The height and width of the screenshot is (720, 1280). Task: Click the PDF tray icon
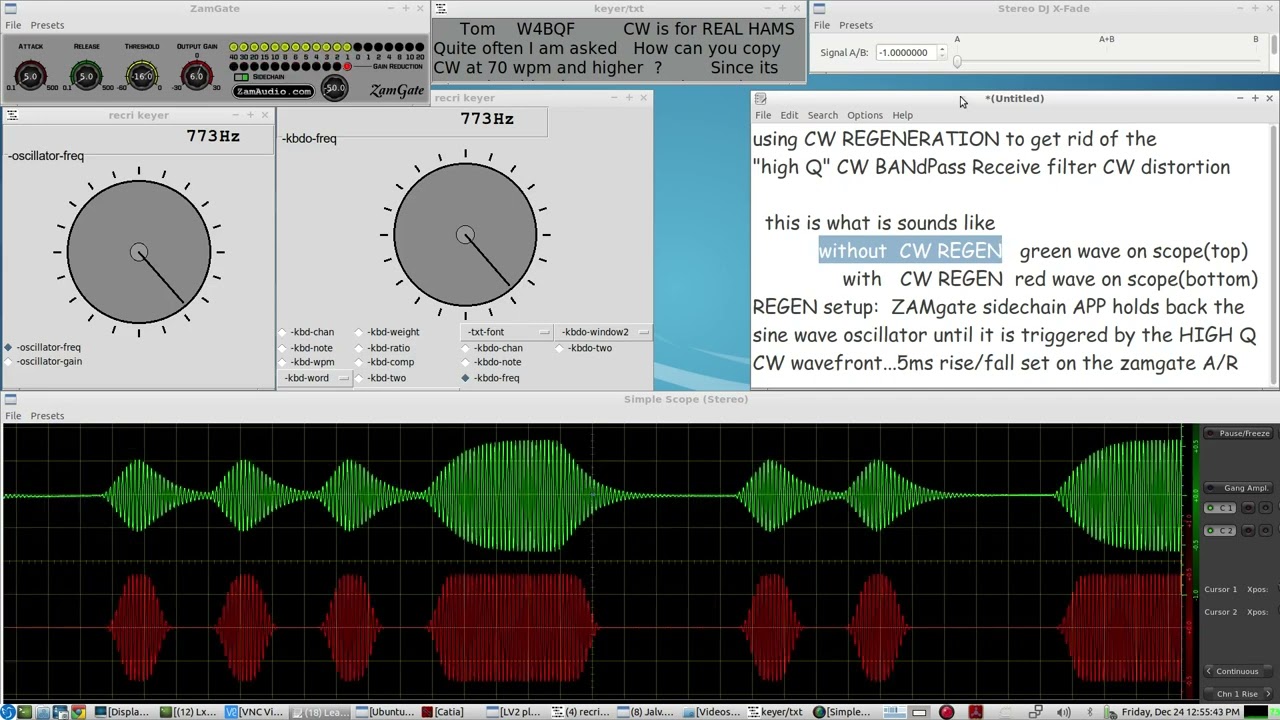[x=976, y=712]
